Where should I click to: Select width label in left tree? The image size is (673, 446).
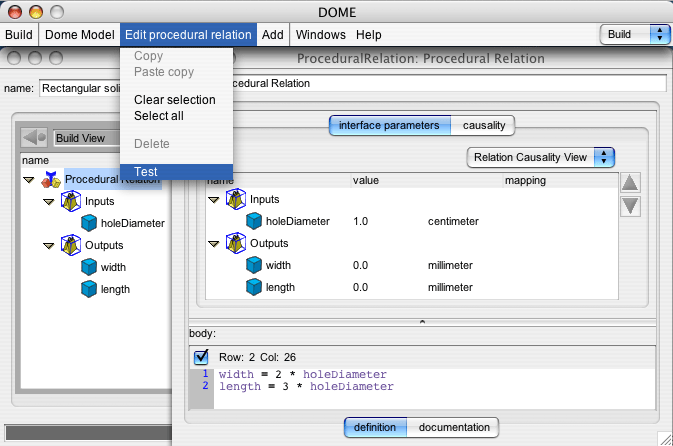113,267
